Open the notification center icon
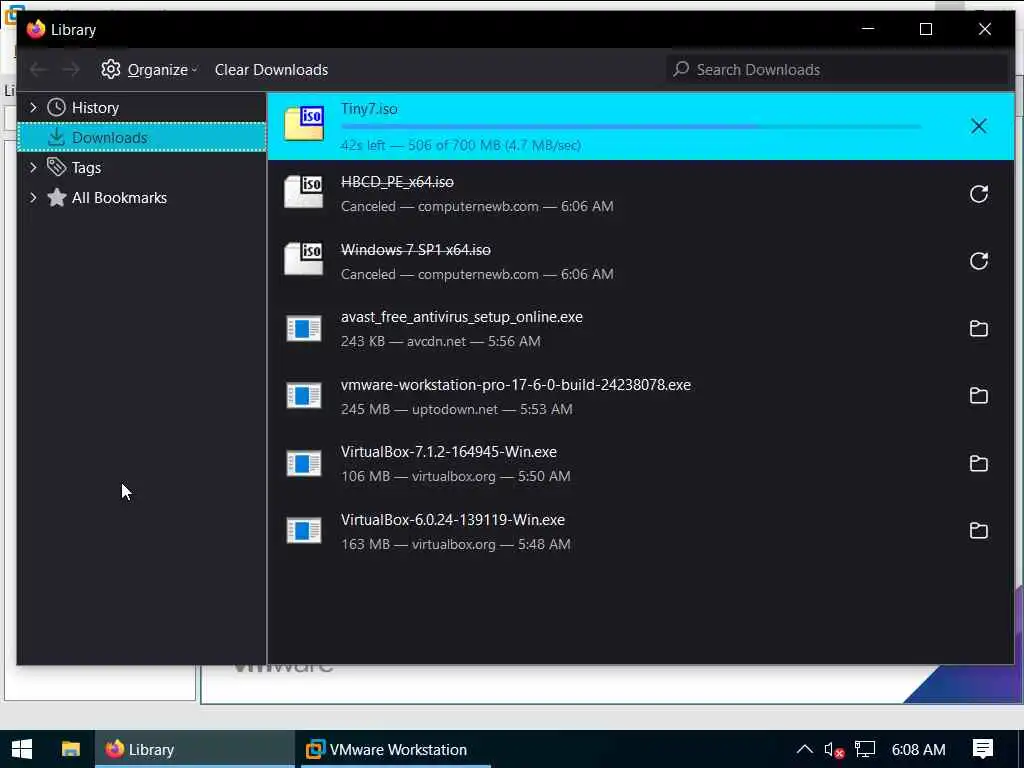 [x=983, y=749]
